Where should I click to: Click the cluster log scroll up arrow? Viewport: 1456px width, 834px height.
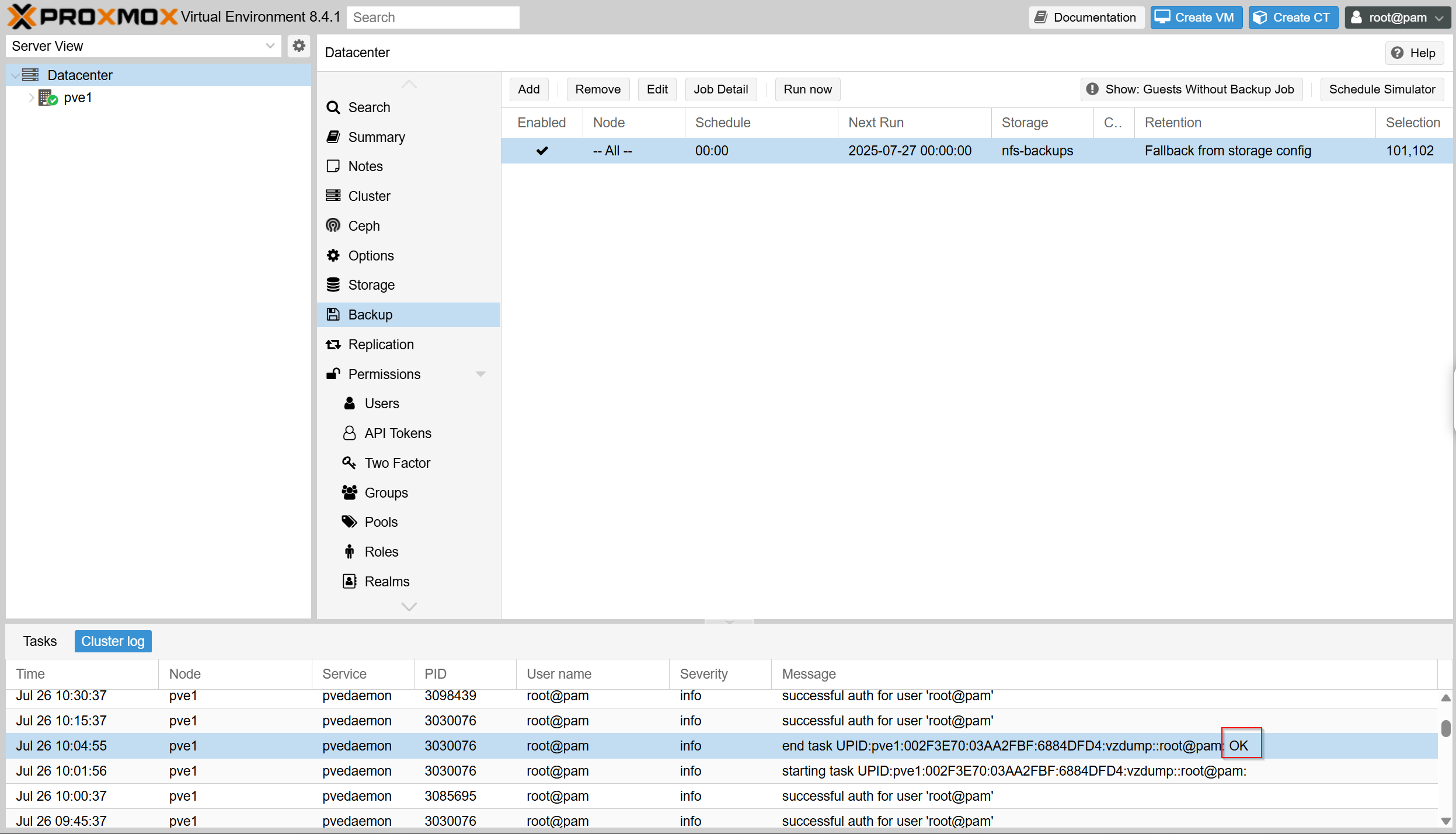pyautogui.click(x=1445, y=698)
